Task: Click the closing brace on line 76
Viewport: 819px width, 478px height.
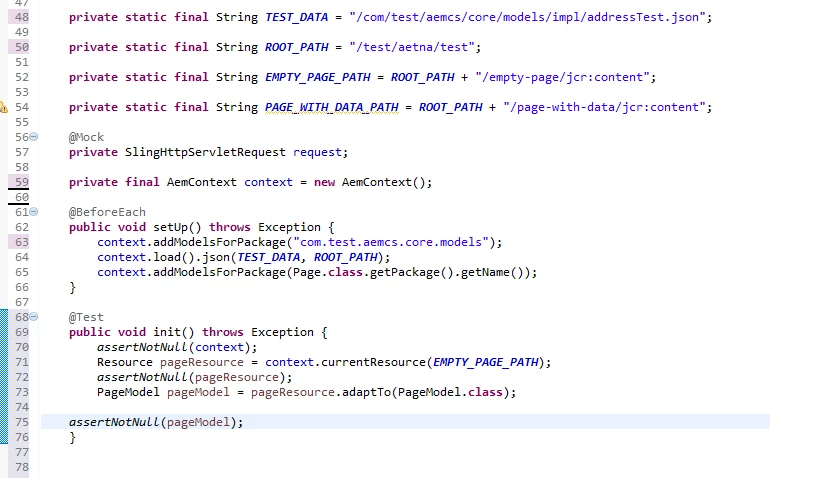Action: (x=73, y=437)
